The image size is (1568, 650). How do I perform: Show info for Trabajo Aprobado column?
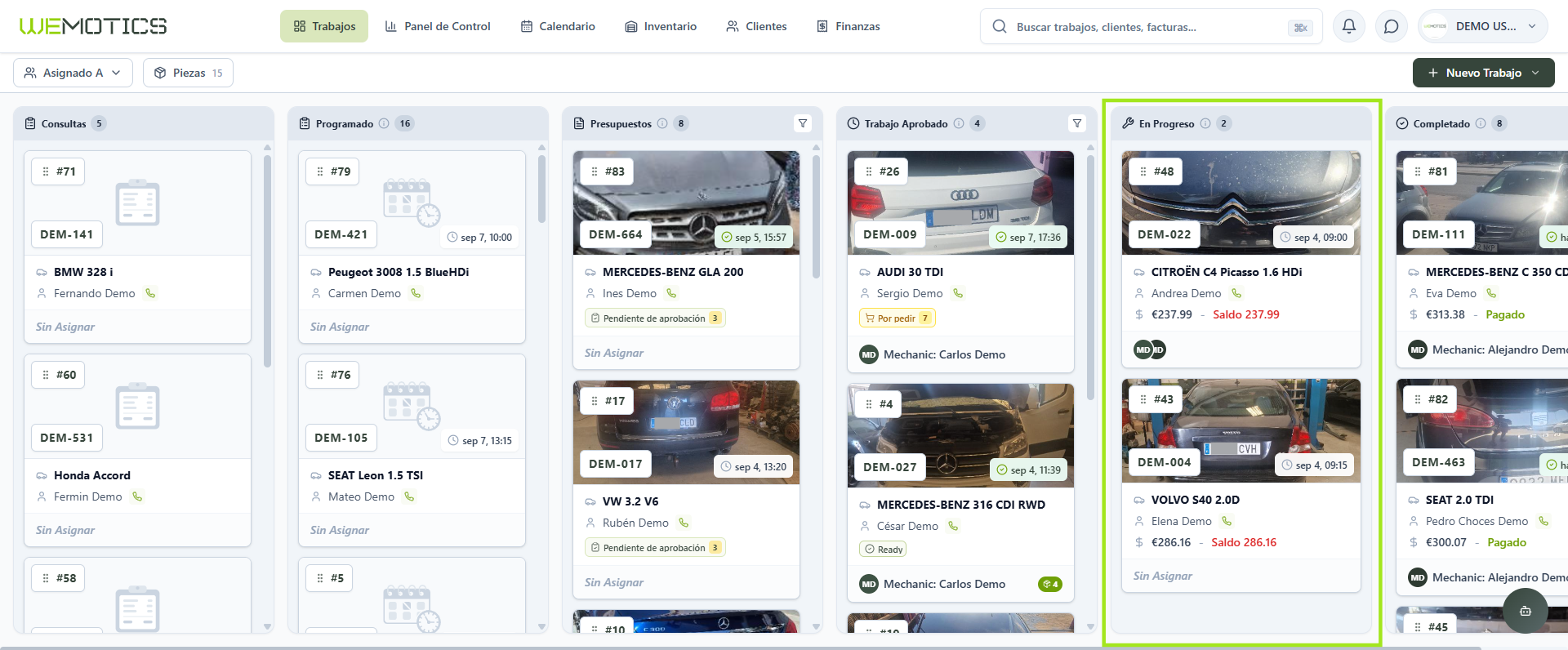[x=959, y=123]
